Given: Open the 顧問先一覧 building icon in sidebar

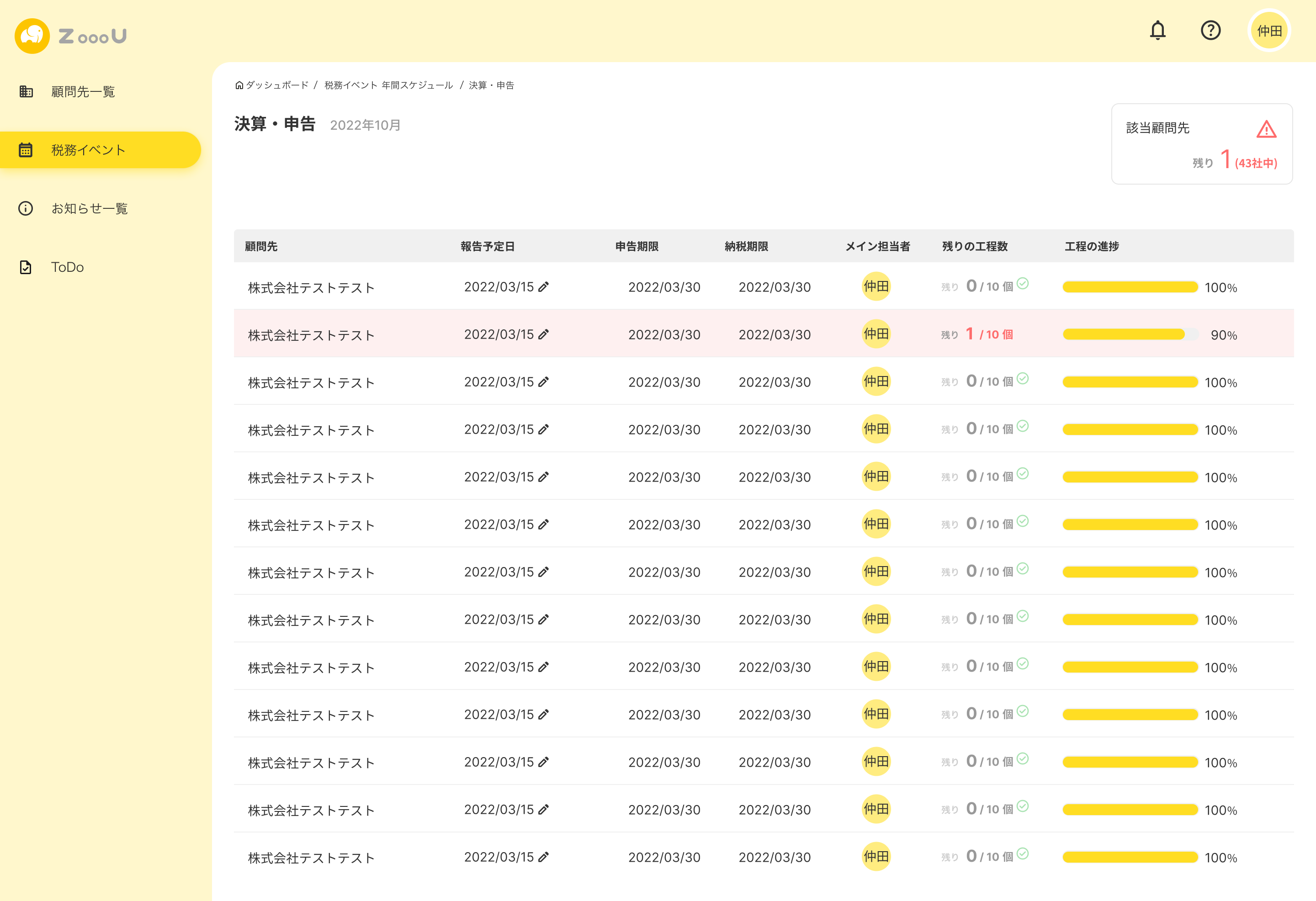Looking at the screenshot, I should coord(26,91).
